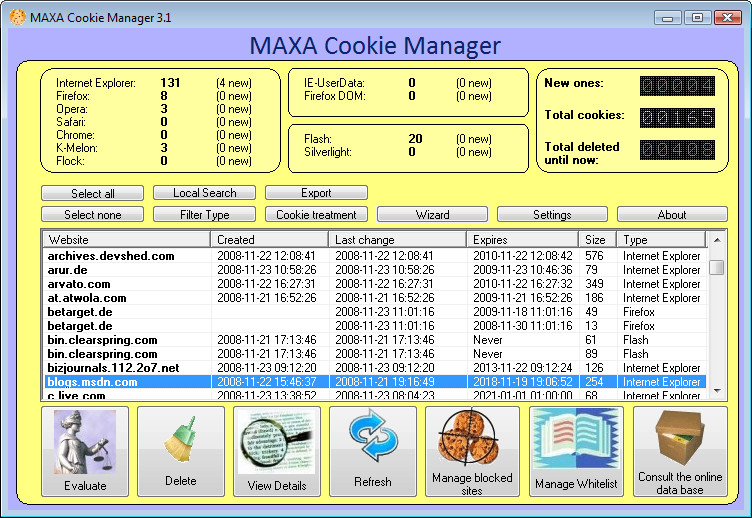752x518 pixels.
Task: Click the Never expiry in size-61 row
Action: tap(488, 340)
